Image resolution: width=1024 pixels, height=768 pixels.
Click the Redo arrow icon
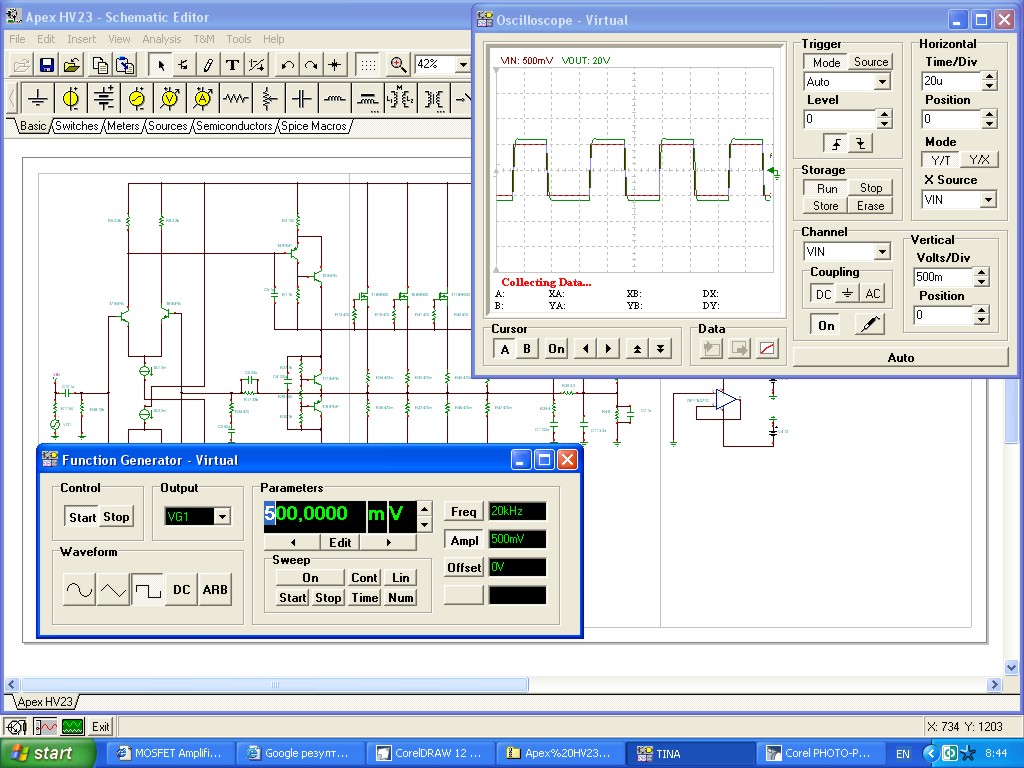click(x=311, y=65)
